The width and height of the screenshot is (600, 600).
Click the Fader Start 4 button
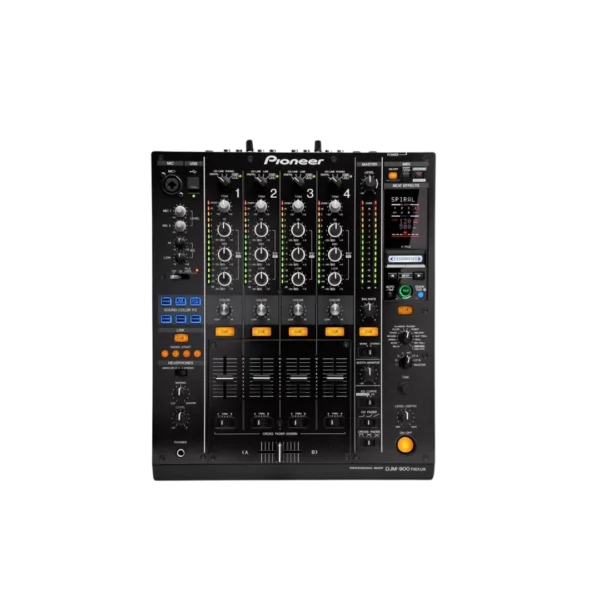(x=197, y=354)
